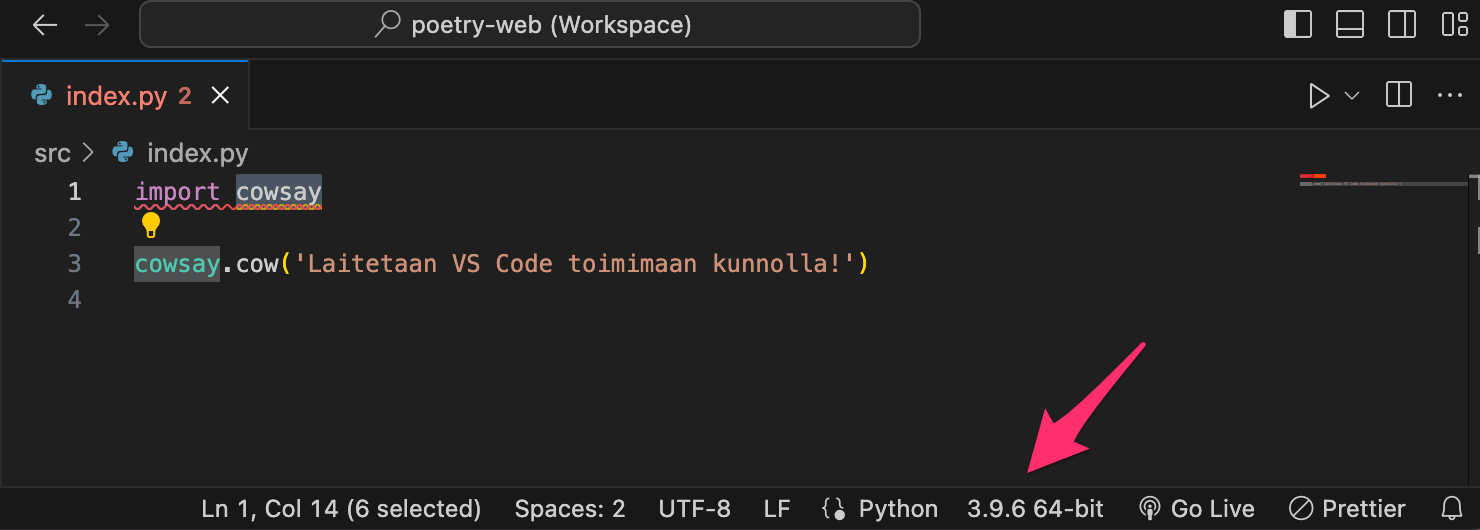
Task: Open the customize layout options
Action: 1454,24
